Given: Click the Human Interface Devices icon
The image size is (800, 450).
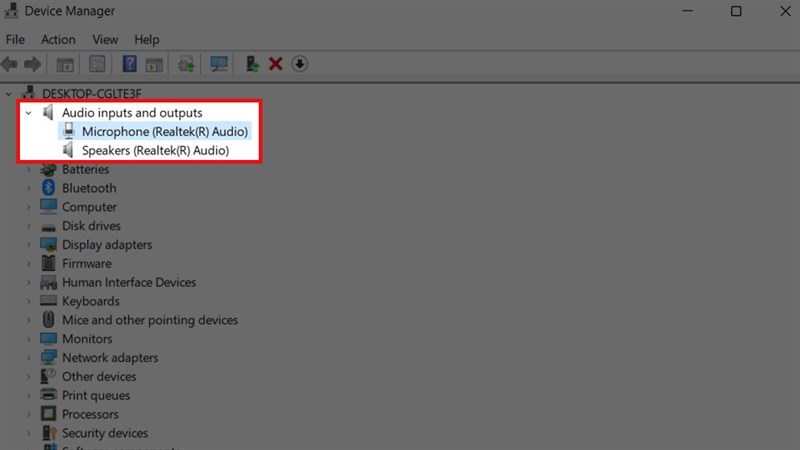Looking at the screenshot, I should click(48, 282).
